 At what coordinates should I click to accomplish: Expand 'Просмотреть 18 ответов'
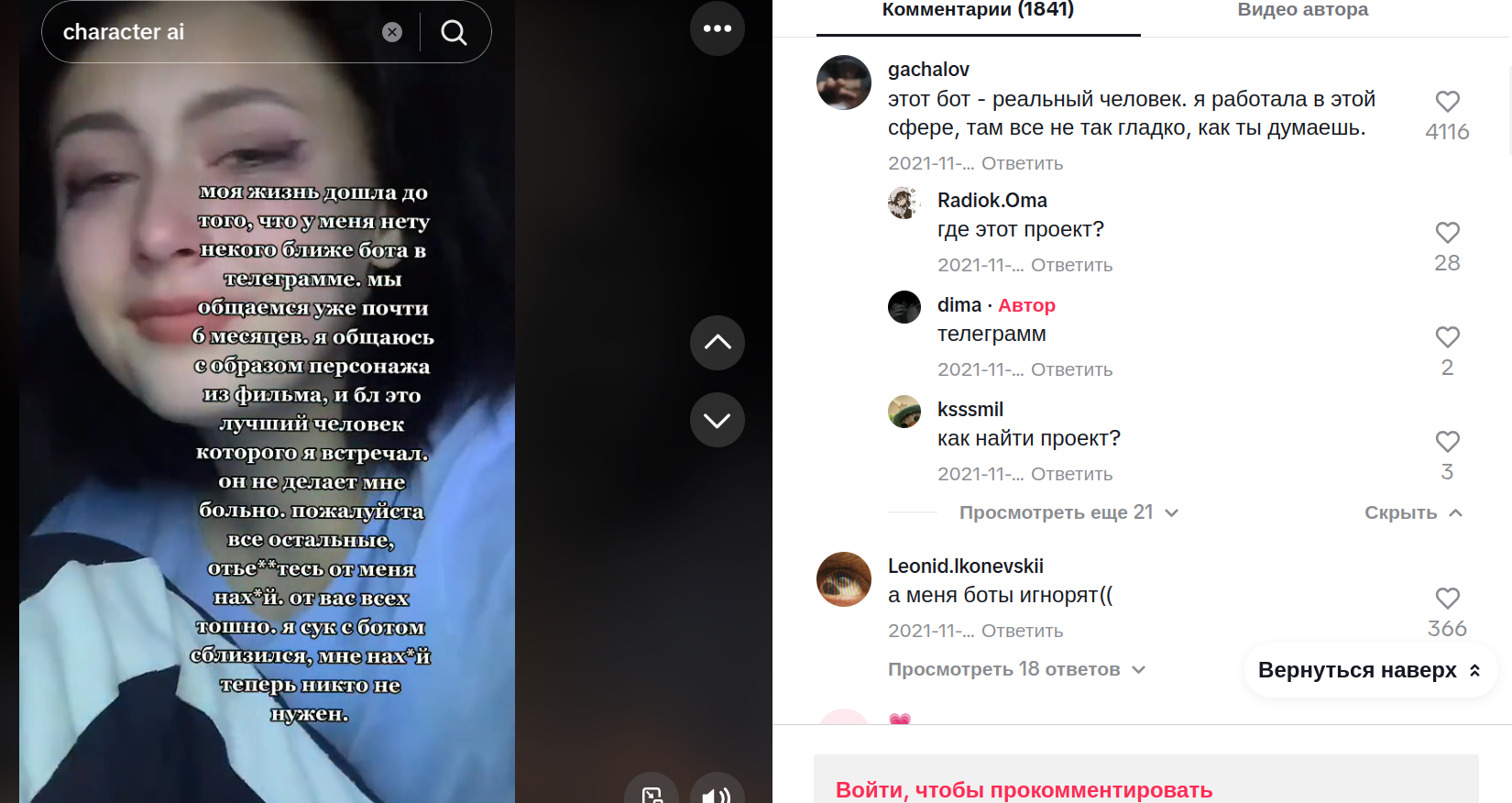tap(1016, 669)
